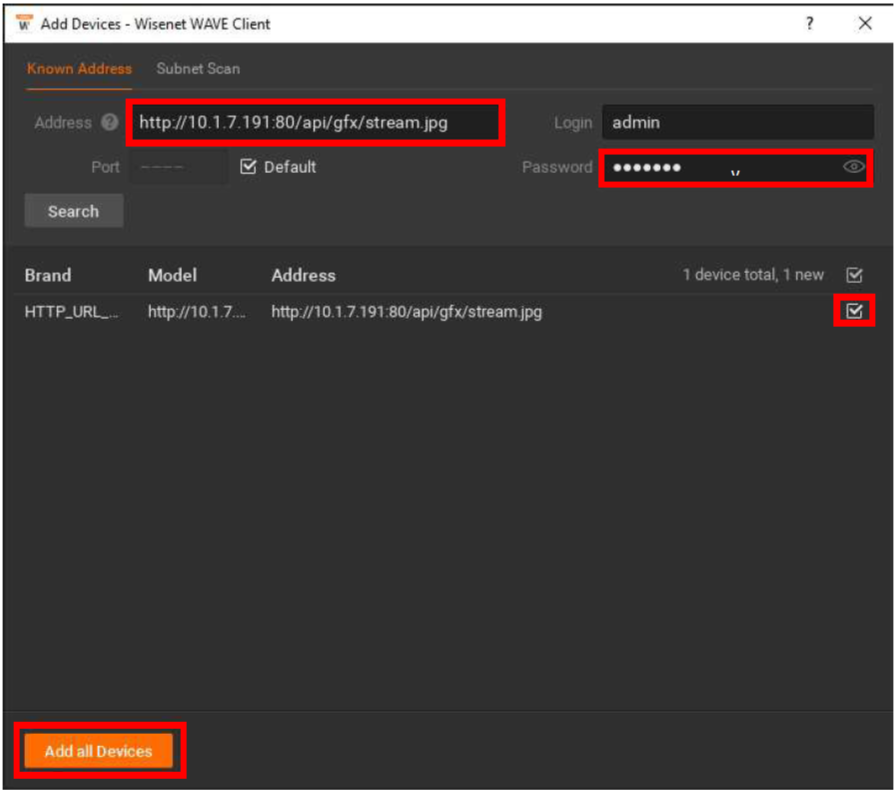896x792 pixels.
Task: Select the HTTP_URL device row
Action: pos(405,312)
